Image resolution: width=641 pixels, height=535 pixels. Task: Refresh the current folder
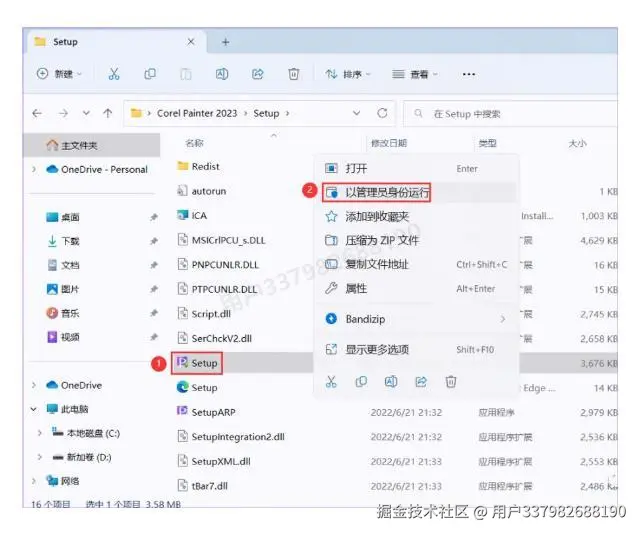pyautogui.click(x=382, y=113)
